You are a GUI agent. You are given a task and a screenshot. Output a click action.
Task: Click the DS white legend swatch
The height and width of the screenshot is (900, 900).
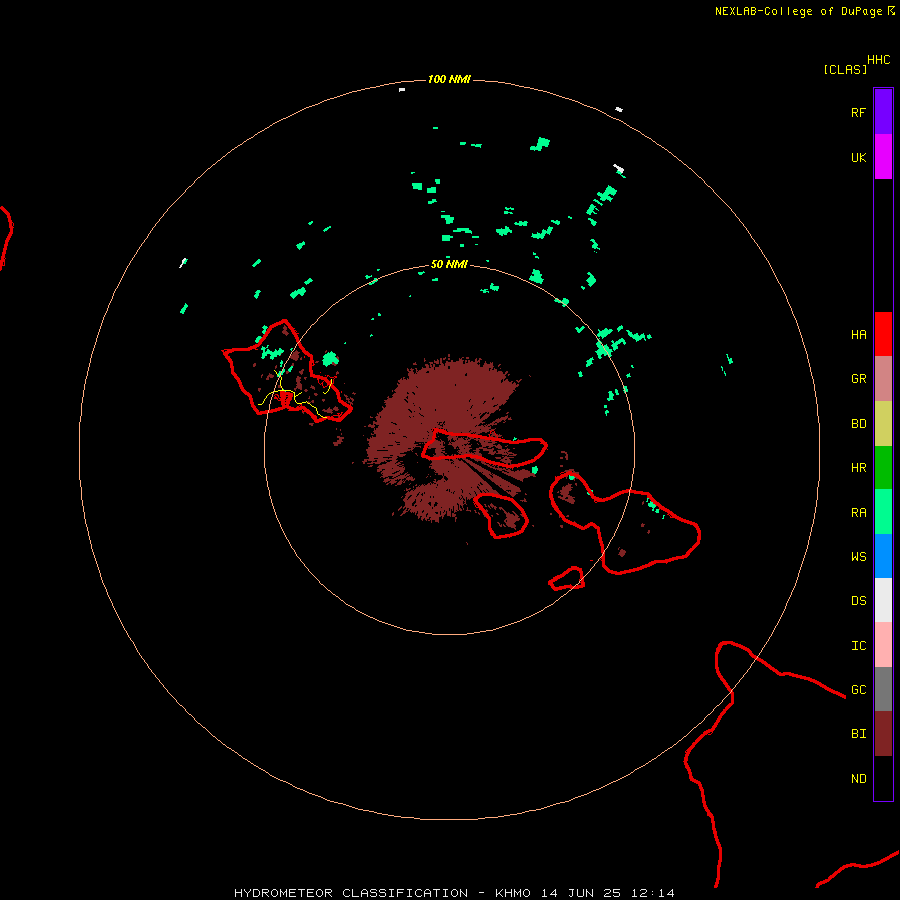tap(883, 600)
